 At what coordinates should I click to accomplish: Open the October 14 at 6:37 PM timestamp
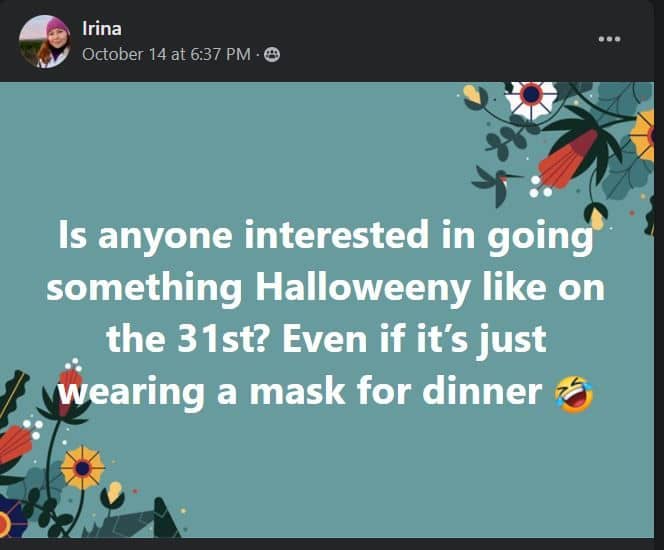(166, 55)
